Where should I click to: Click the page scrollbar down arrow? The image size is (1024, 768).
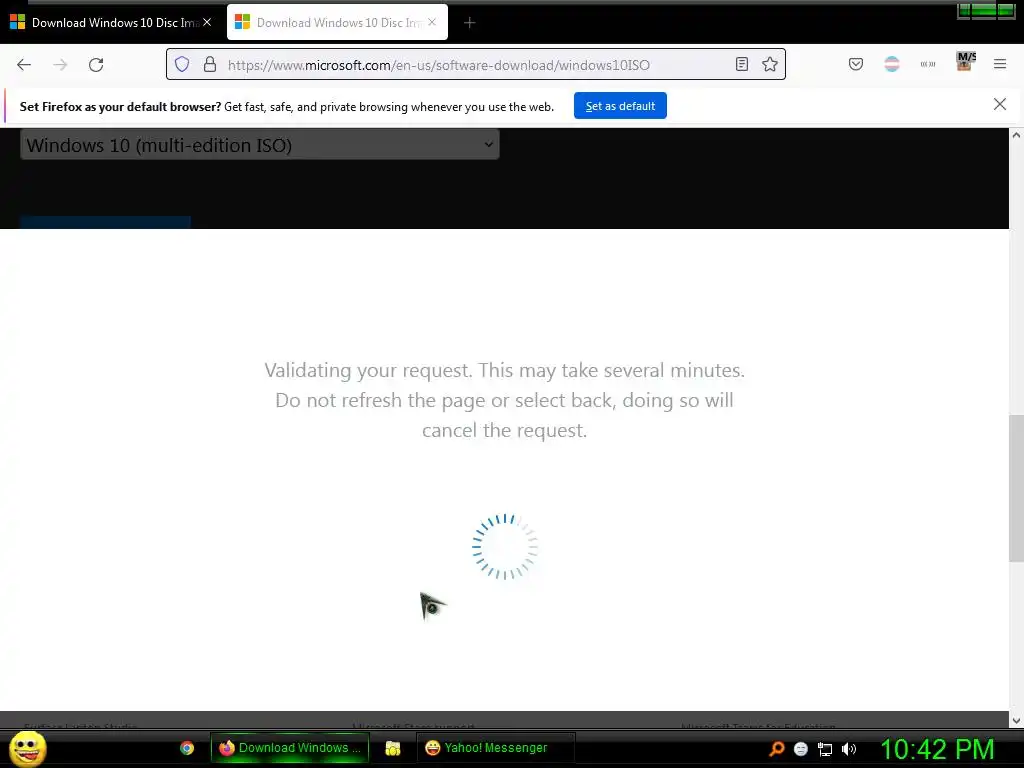pyautogui.click(x=1016, y=721)
